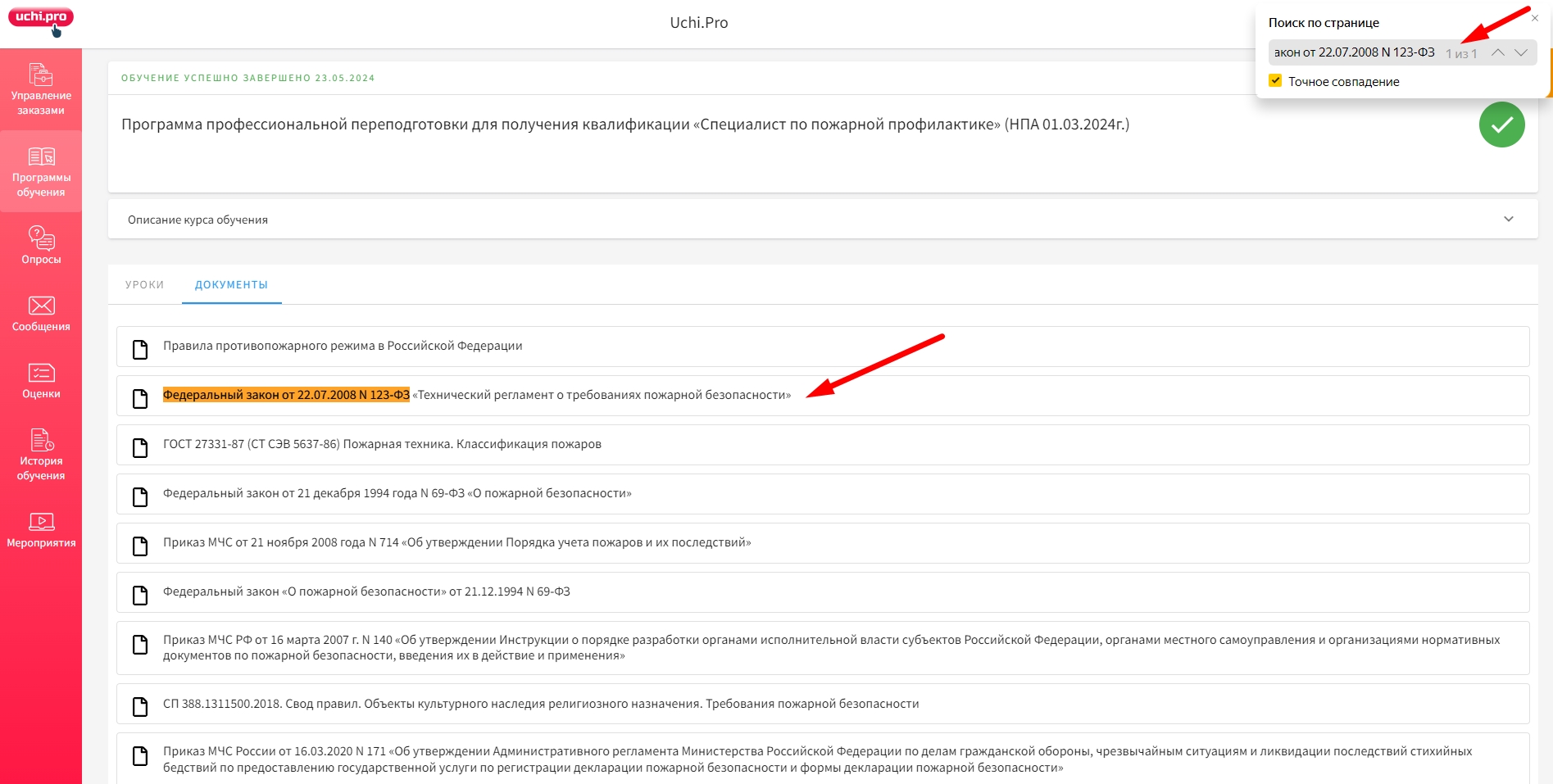Expand Описание курса обучения section
This screenshot has height=784, width=1553.
point(823,219)
